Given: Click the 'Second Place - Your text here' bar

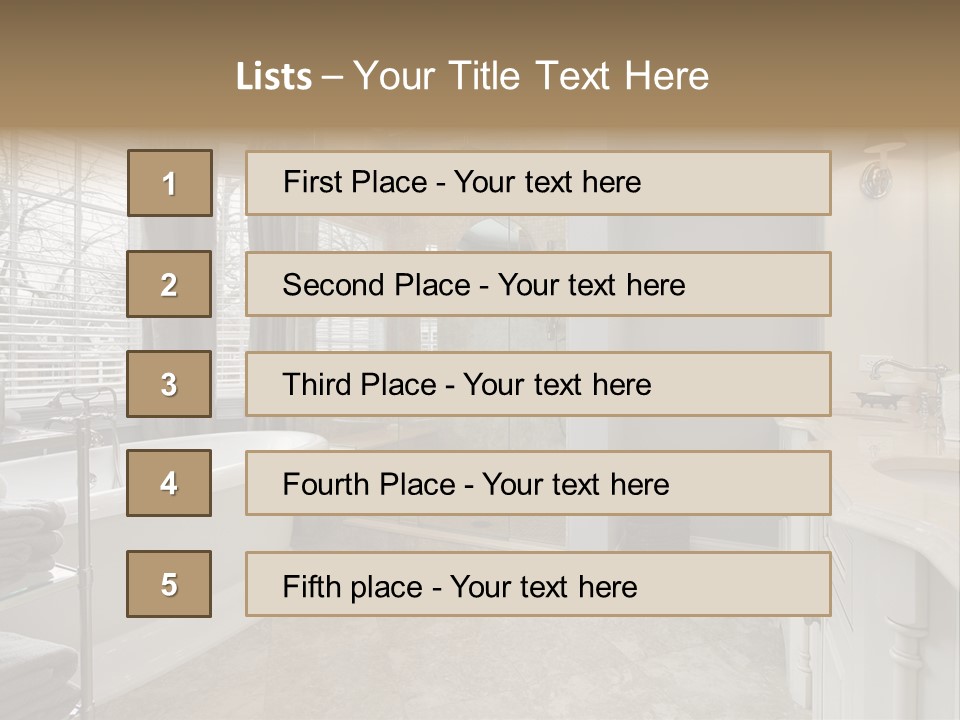Looking at the screenshot, I should point(538,284).
